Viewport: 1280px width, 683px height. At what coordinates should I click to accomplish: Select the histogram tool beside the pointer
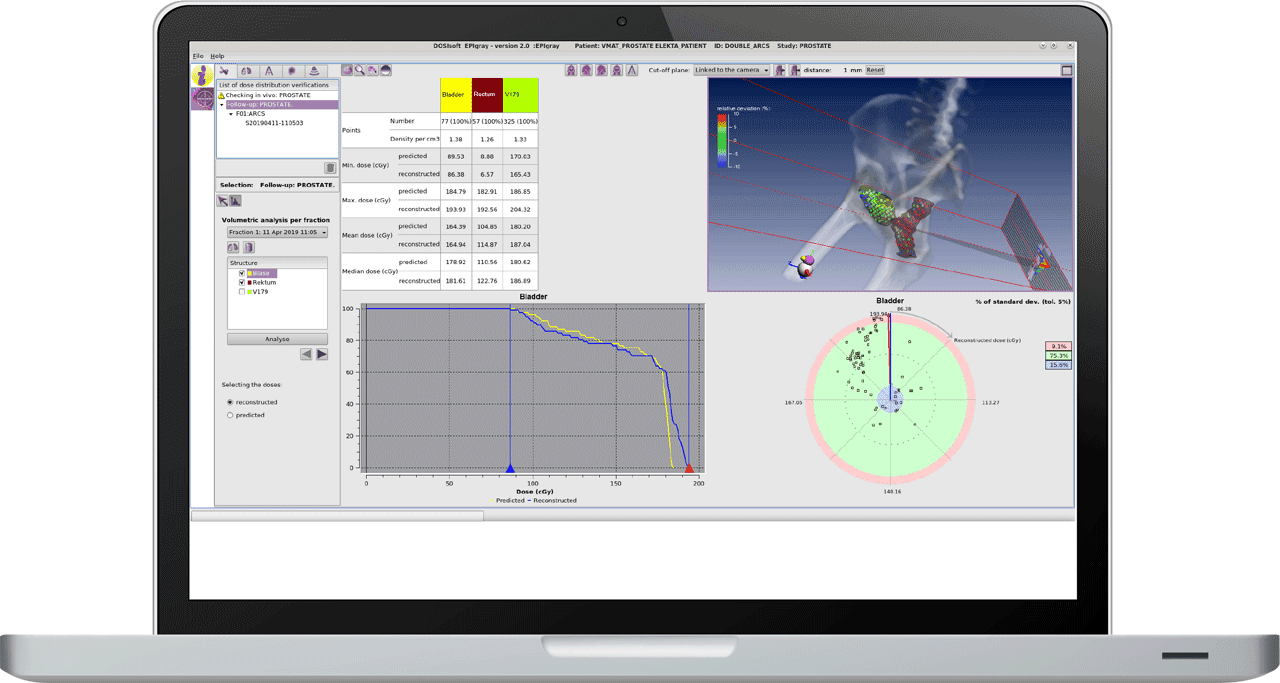click(236, 201)
